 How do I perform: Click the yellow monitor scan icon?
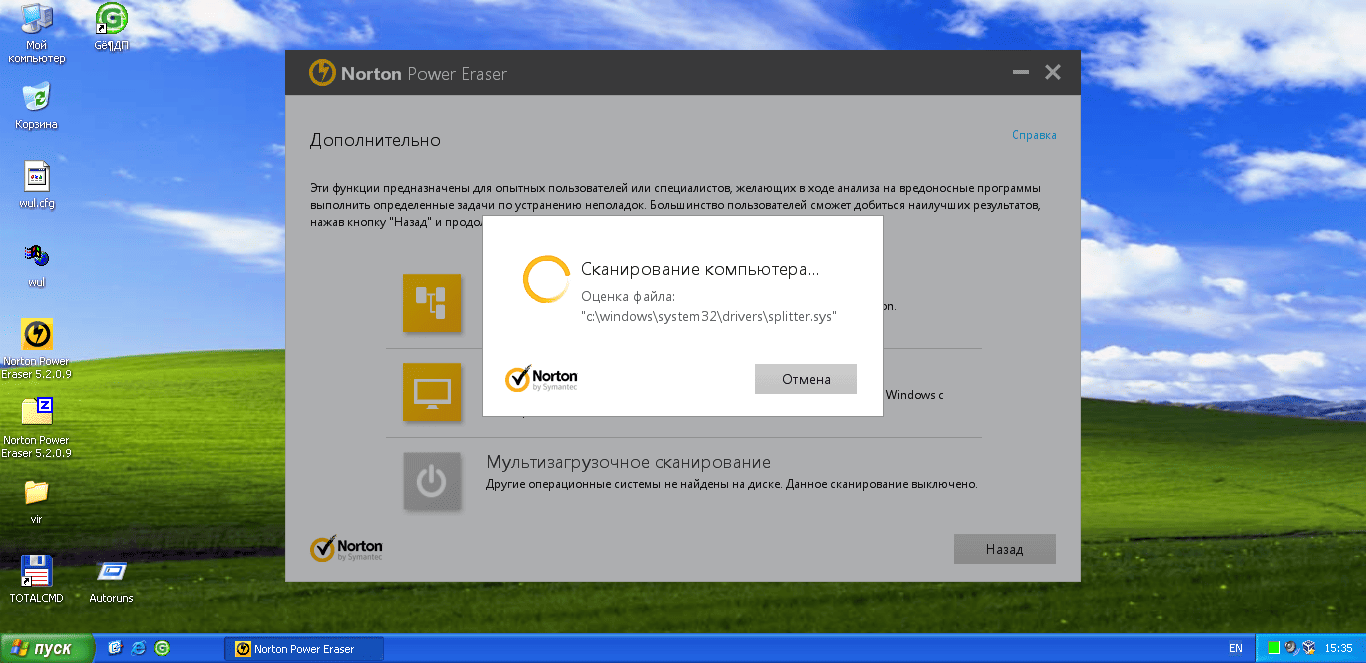(x=432, y=392)
